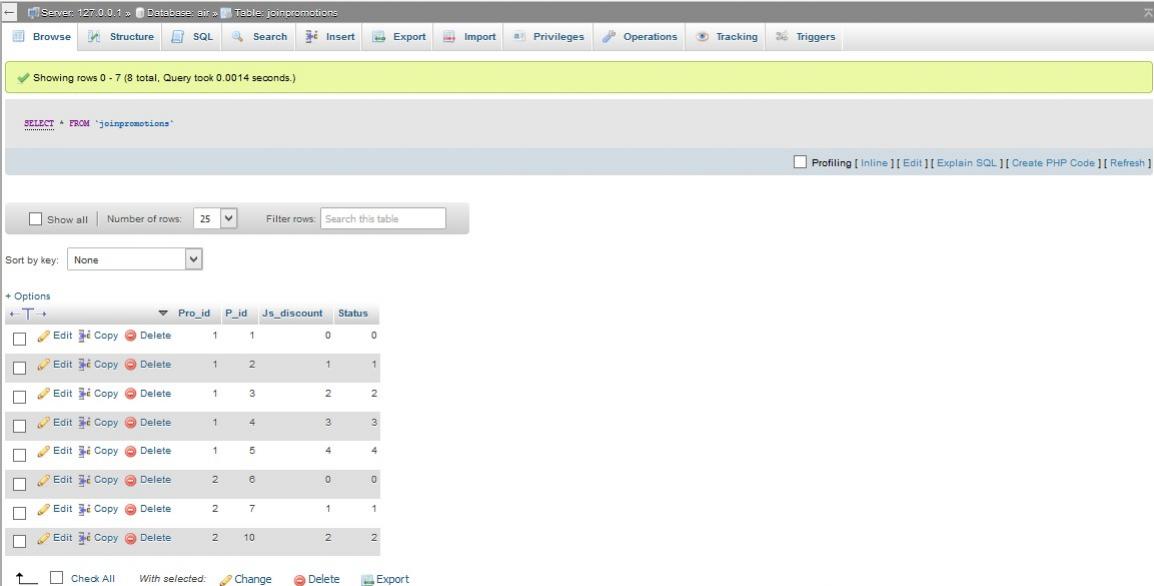1154x586 pixels.
Task: Click the SELECT keyword in the query
Action: (x=39, y=124)
